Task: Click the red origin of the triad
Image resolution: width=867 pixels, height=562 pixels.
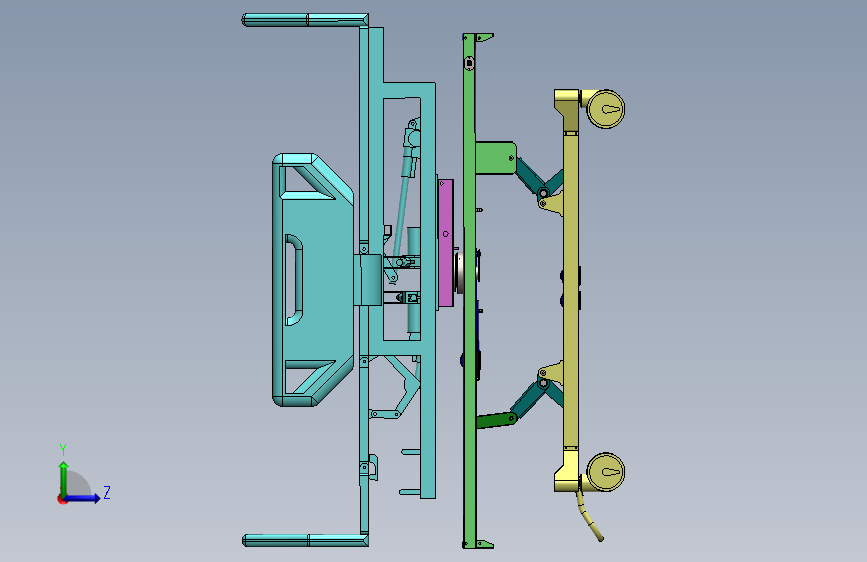Action: (61, 499)
